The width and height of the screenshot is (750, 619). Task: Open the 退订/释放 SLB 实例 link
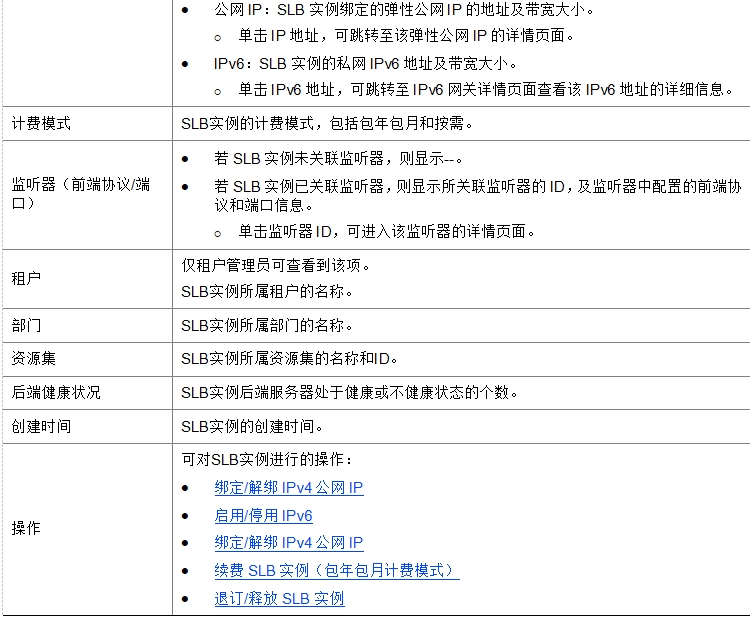pos(279,598)
